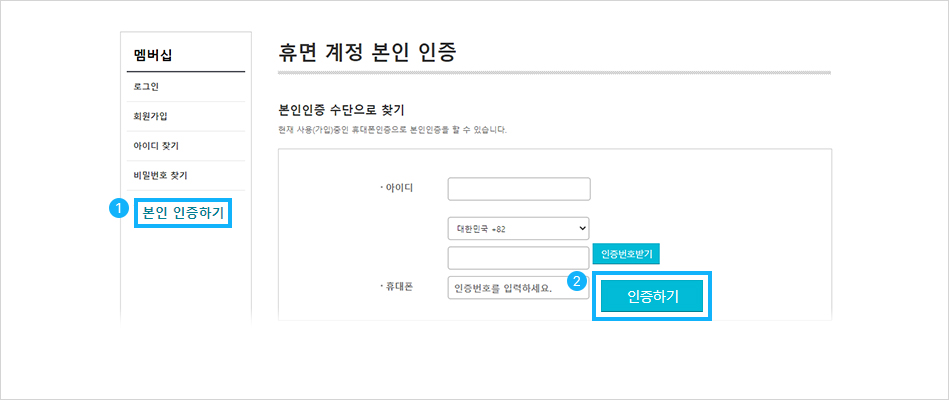Select 아이디 찾기 in the sidebar

click(x=156, y=146)
